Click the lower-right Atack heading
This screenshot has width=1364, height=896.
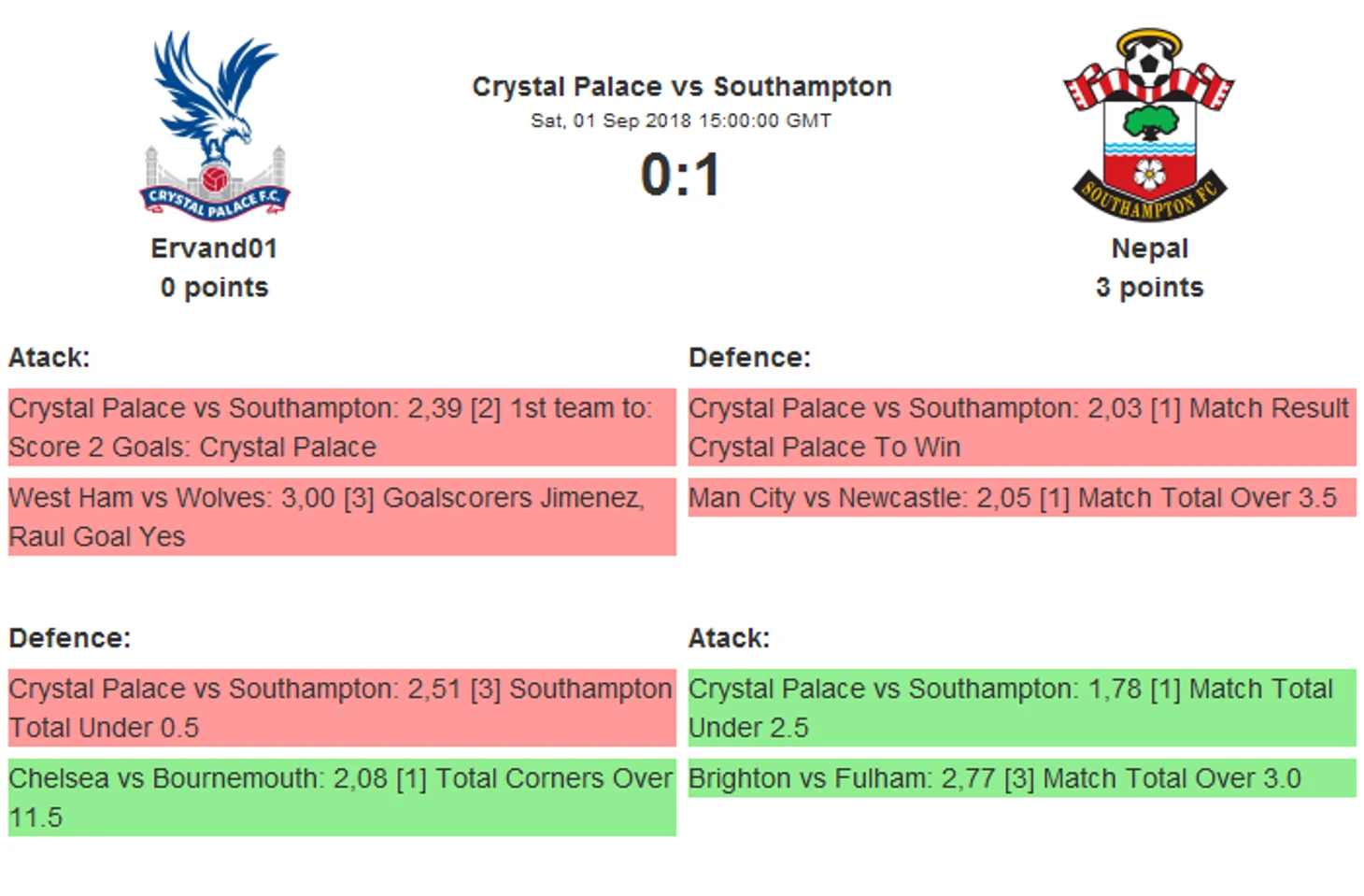tap(729, 638)
